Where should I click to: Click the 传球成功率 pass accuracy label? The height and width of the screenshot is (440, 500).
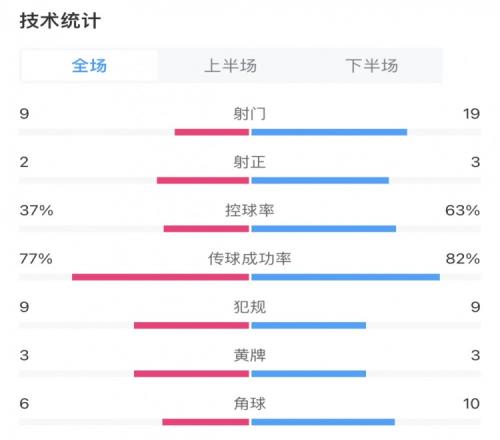pos(249,259)
